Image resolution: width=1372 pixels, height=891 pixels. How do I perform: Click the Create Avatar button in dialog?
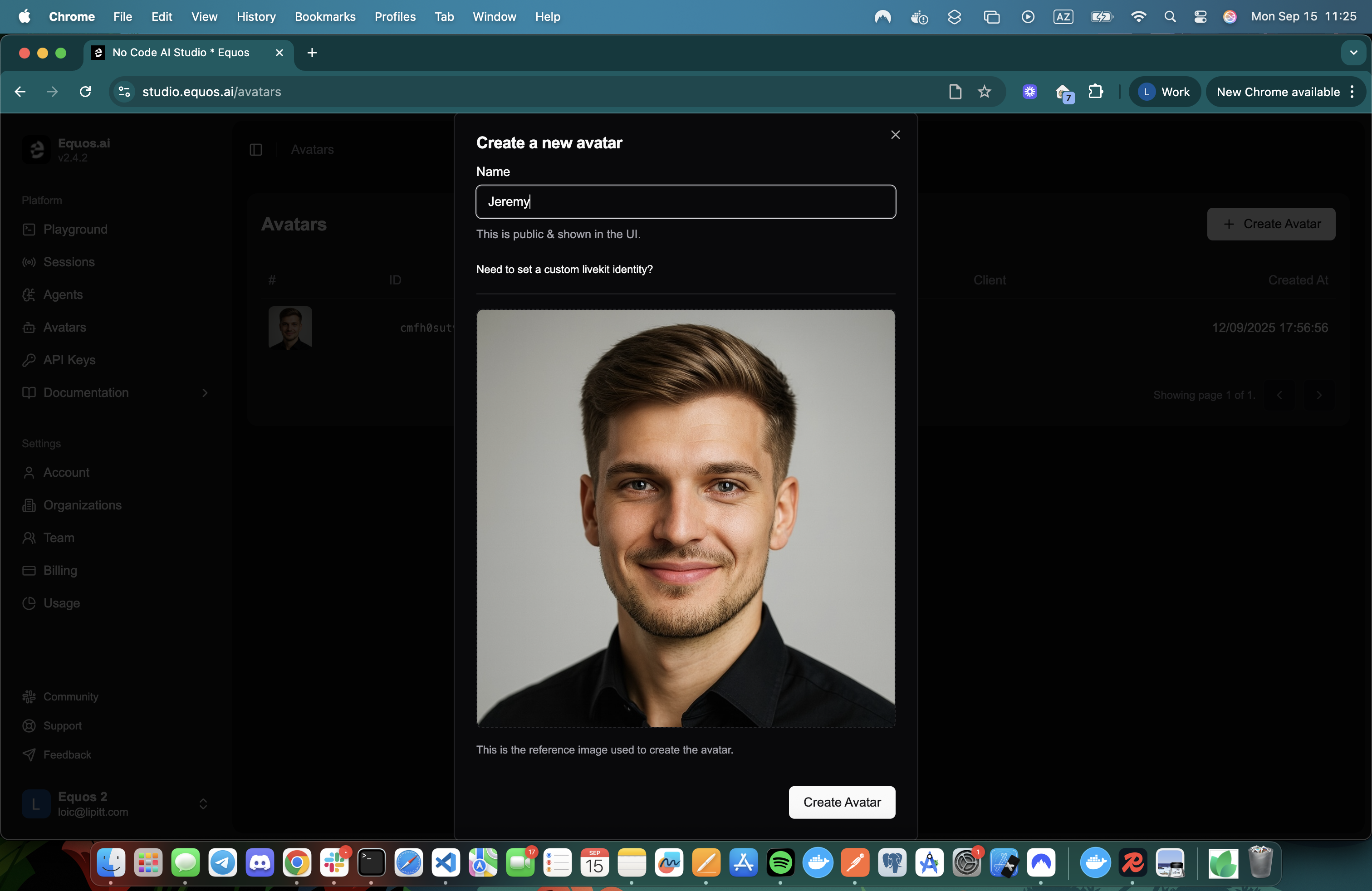[842, 802]
